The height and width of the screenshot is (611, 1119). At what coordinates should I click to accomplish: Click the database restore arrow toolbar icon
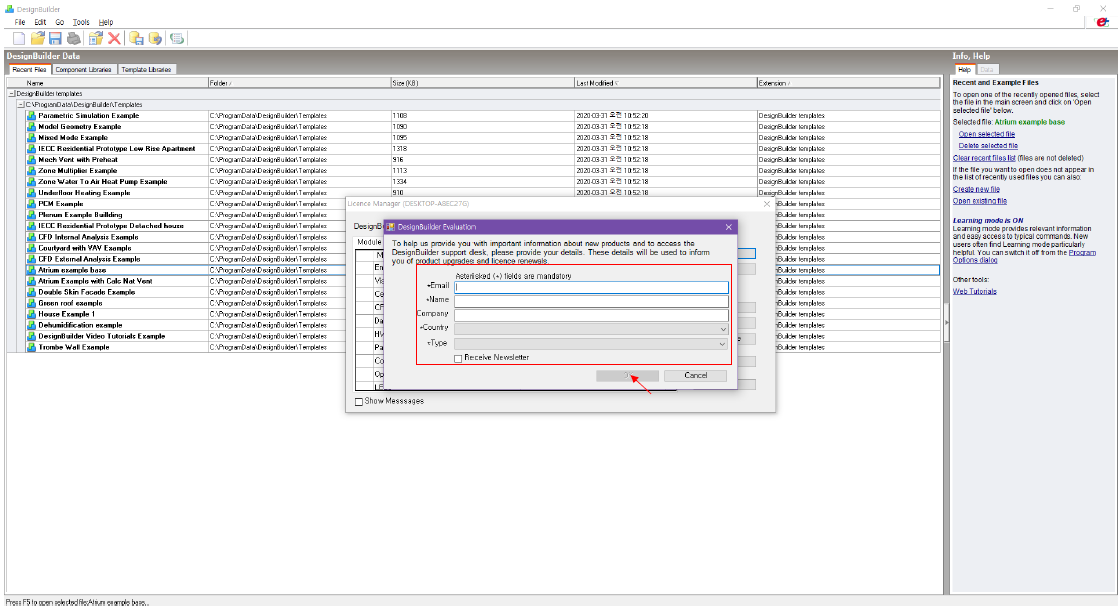pos(155,39)
